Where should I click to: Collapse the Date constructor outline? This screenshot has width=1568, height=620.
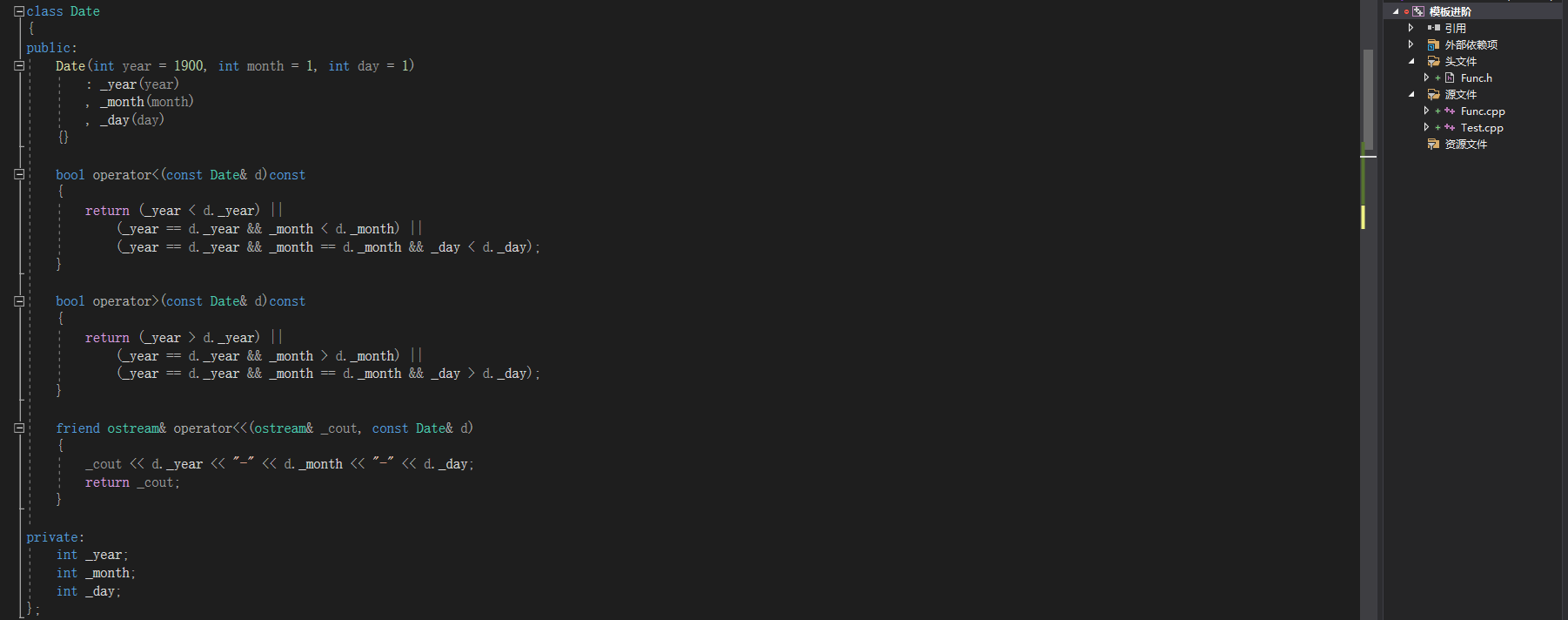point(19,65)
